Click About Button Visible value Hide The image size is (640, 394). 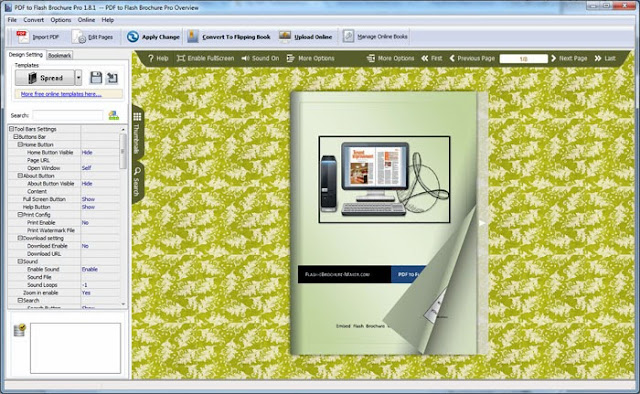[x=87, y=184]
